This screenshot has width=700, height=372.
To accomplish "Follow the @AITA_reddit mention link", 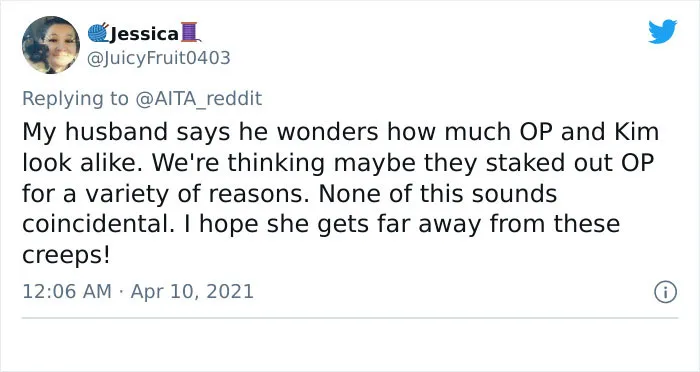I will [x=198, y=99].
